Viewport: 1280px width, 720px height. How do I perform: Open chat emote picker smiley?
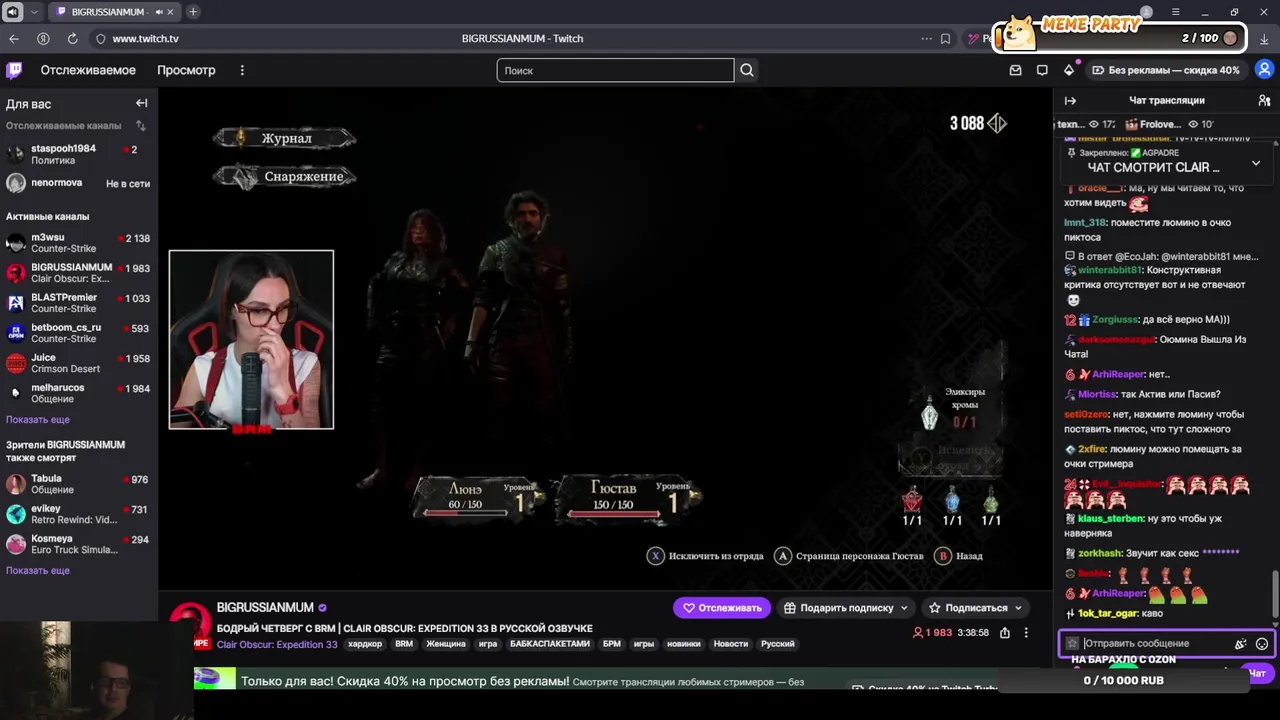pyautogui.click(x=1262, y=644)
